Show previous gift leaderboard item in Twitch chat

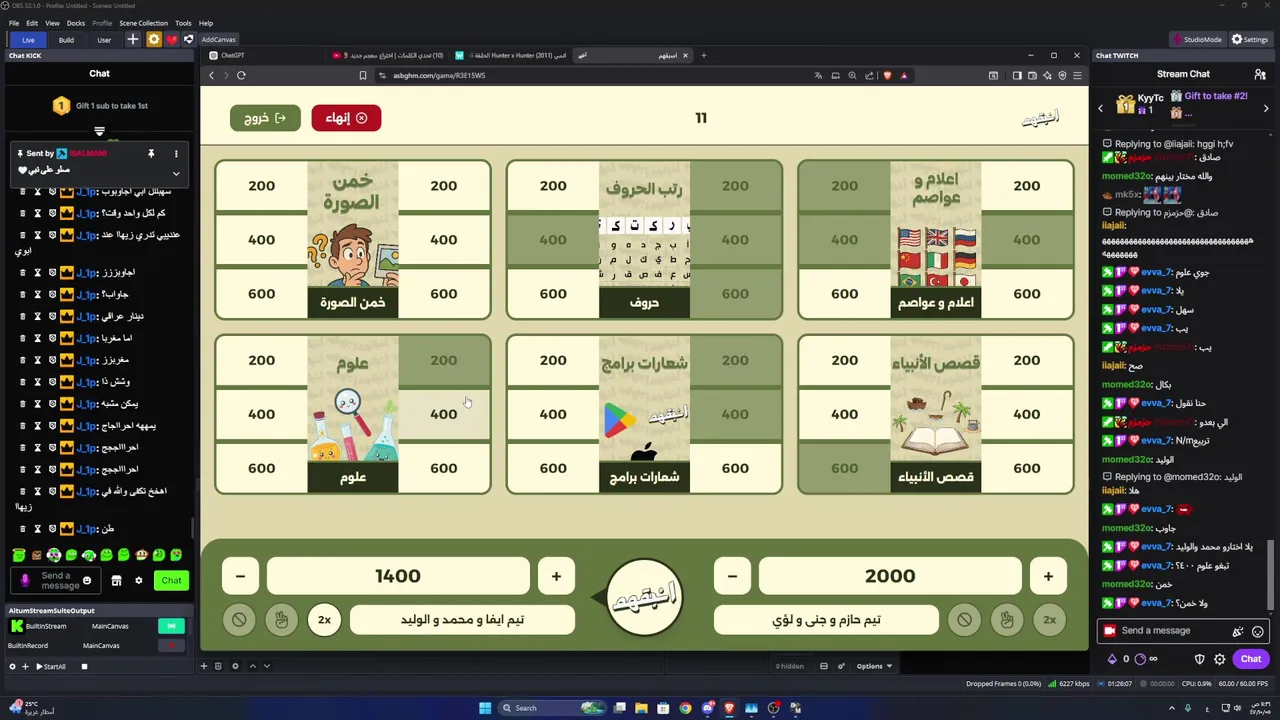pos(1101,108)
